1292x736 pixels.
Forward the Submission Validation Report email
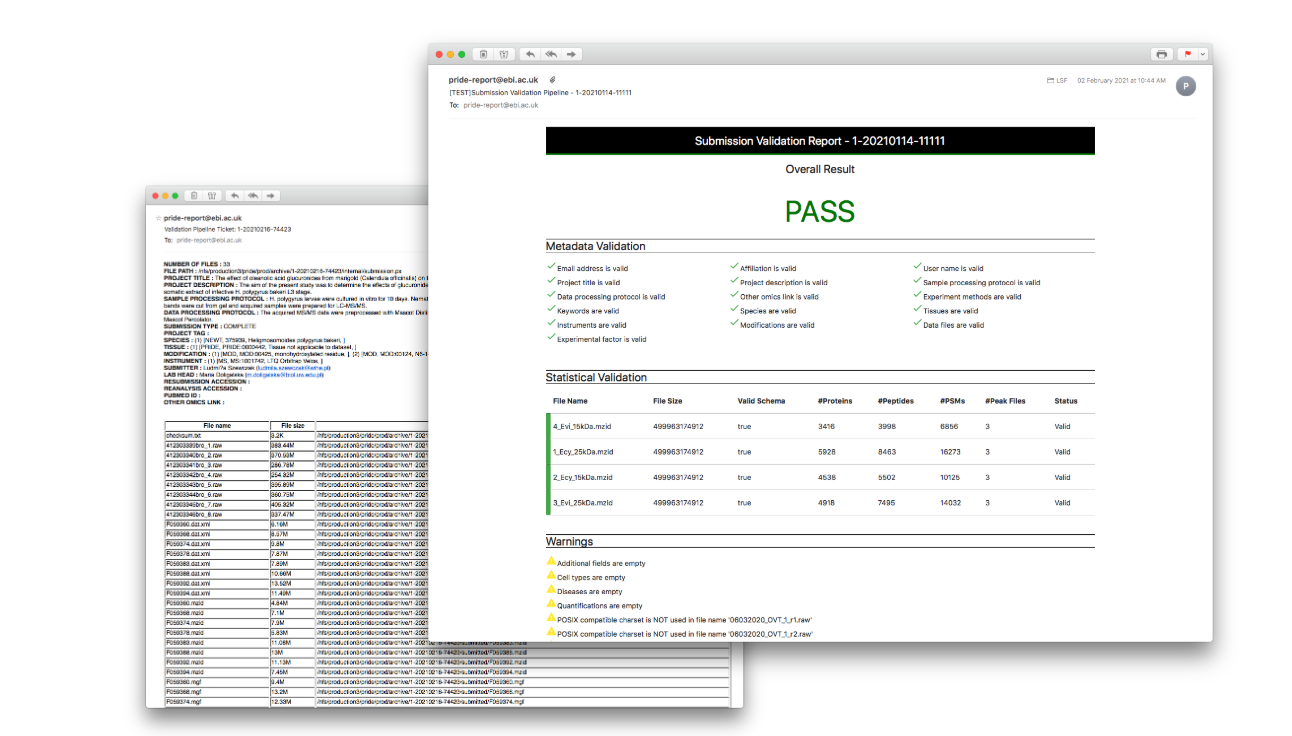[571, 54]
